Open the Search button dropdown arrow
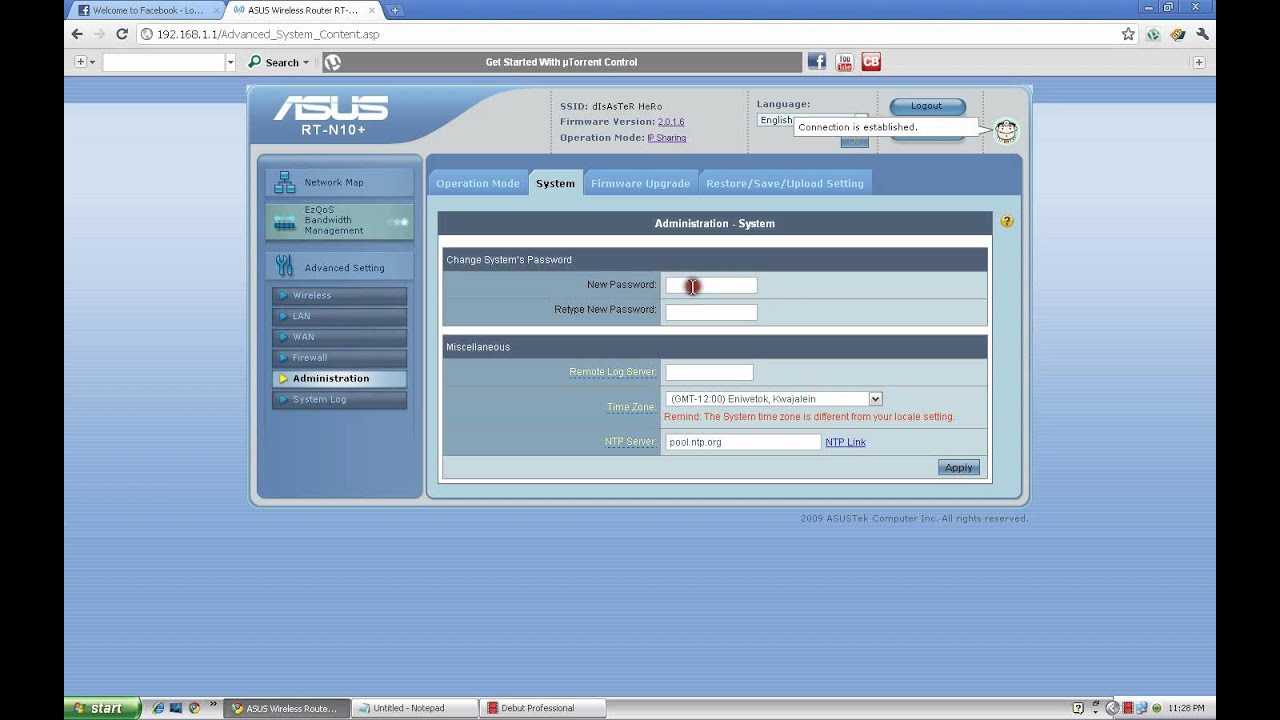 (306, 62)
